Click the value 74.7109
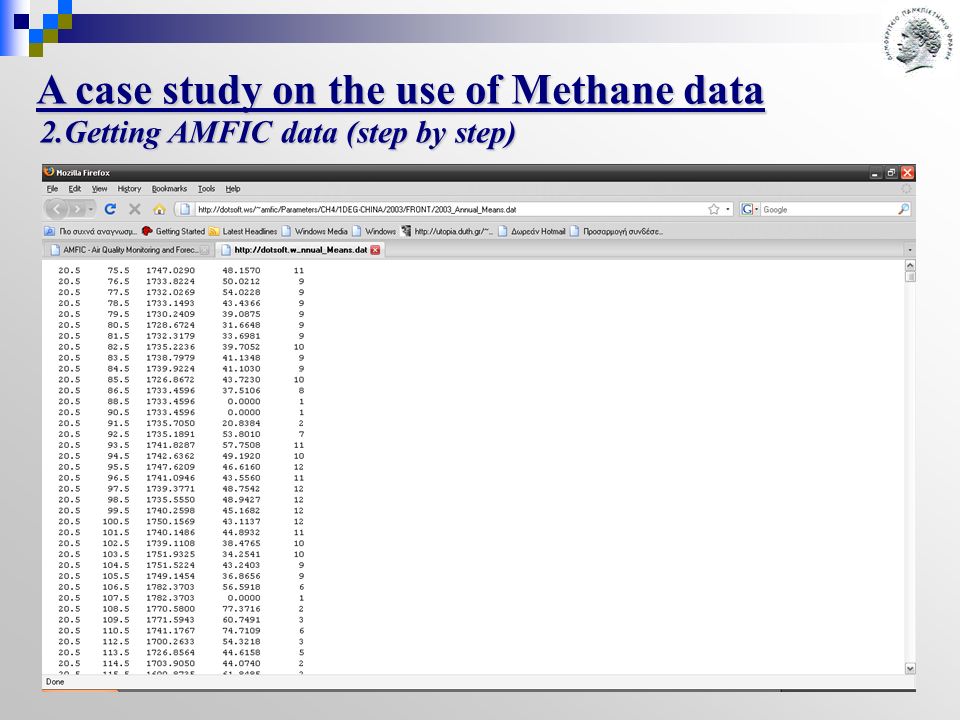 241,631
